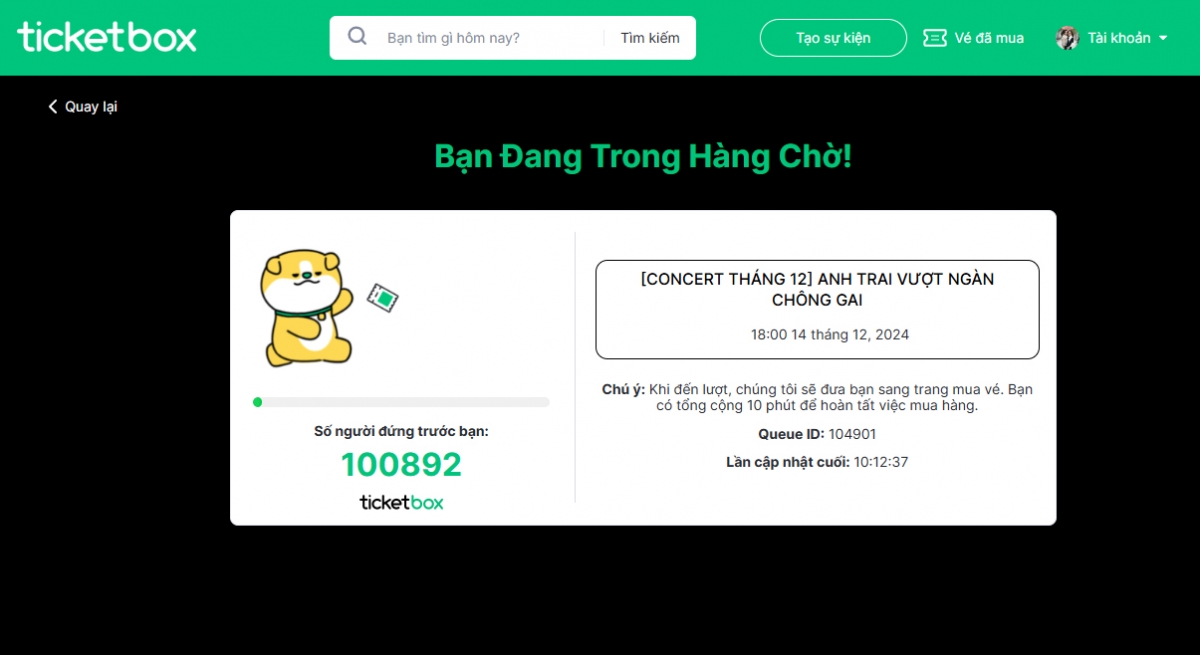Click the Anh Trai Vượt Ngàn Chông Gai event box
Screen dimensions: 1200x655
point(817,309)
